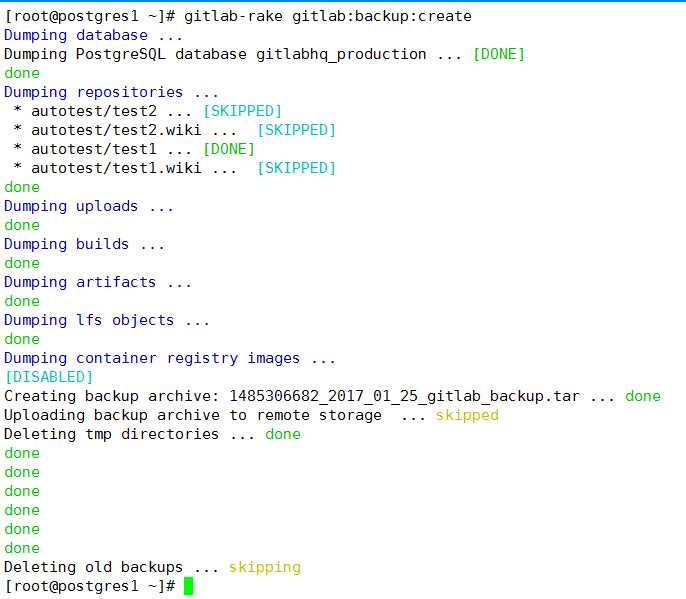The image size is (686, 599).
Task: Click 'done' after the backup archive name
Action: pos(643,396)
